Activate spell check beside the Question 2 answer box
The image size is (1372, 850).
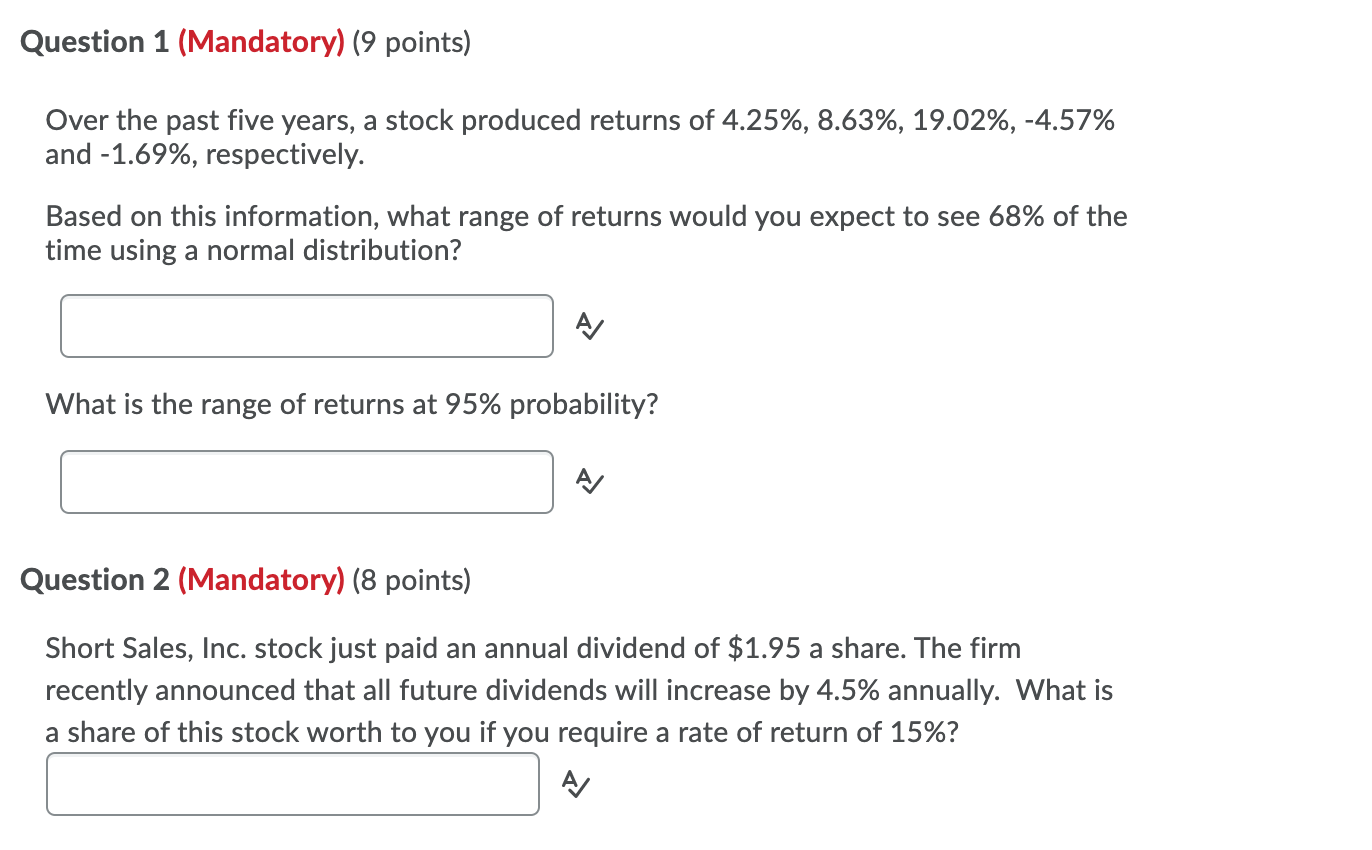click(x=575, y=785)
